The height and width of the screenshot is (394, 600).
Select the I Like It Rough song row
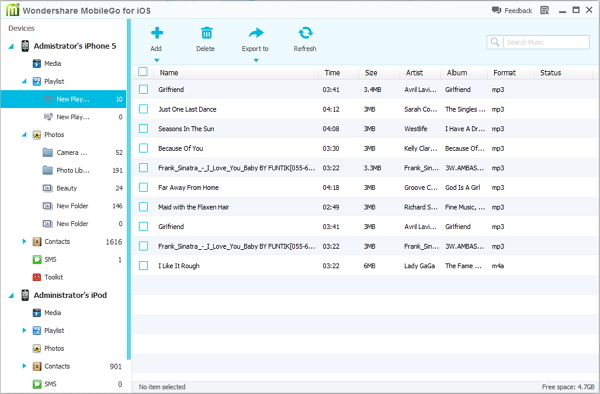pyautogui.click(x=366, y=265)
